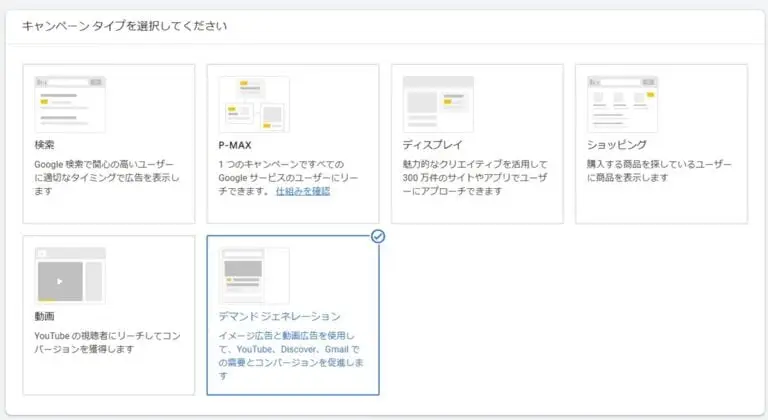The width and height of the screenshot is (768, 420).
Task: Click the キャンペーン タイプを選択してください heading
Action: (124, 26)
